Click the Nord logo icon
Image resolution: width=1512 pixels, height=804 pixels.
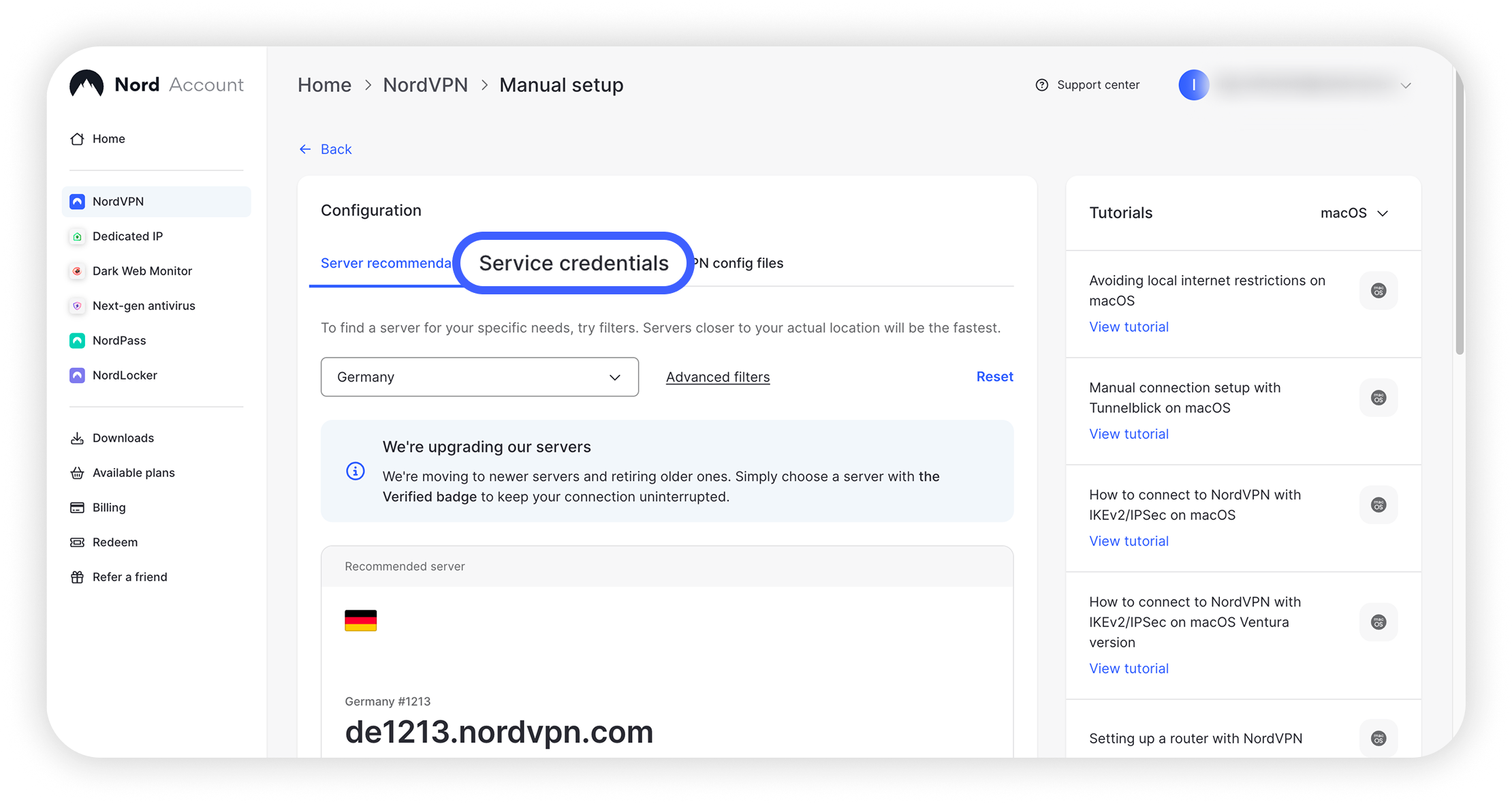pyautogui.click(x=86, y=84)
